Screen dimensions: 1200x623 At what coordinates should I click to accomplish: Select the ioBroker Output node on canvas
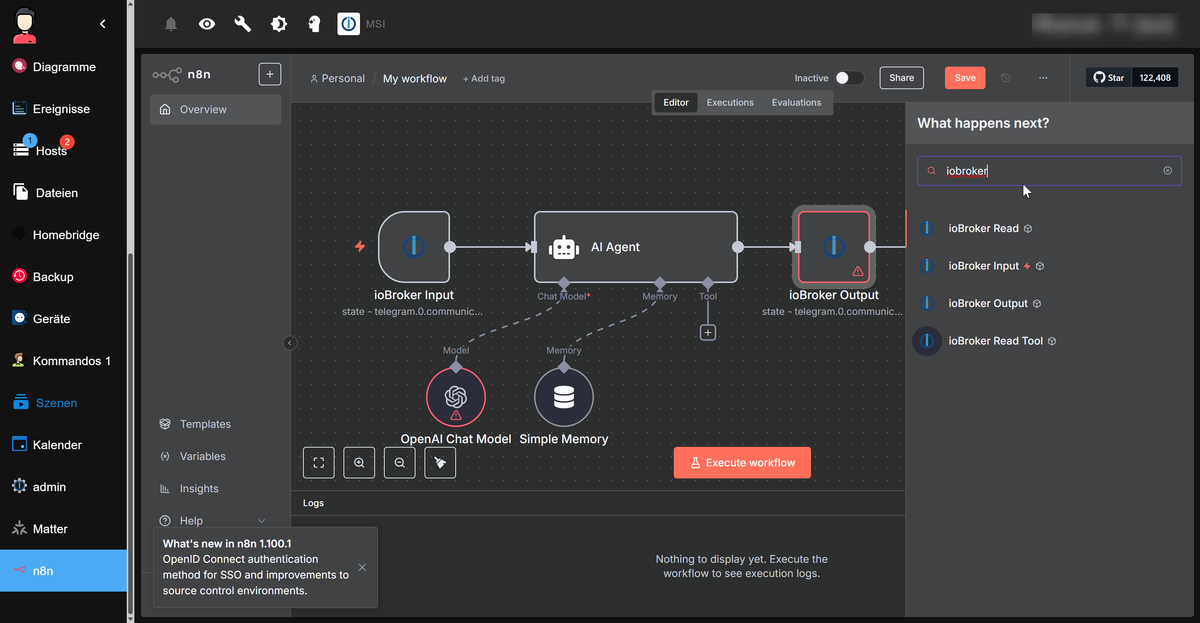click(x=834, y=247)
